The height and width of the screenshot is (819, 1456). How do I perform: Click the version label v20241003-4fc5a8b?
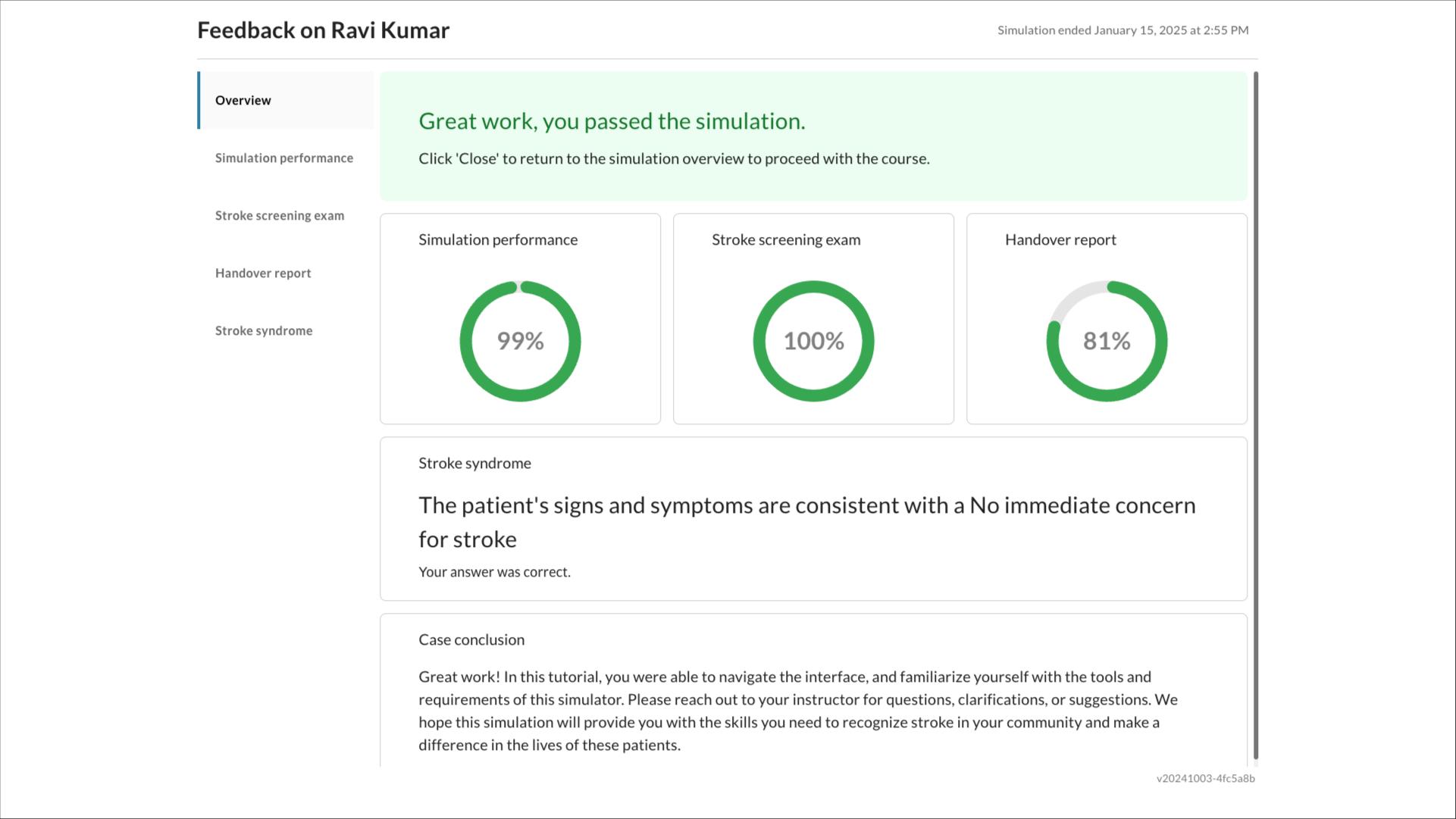(1206, 778)
